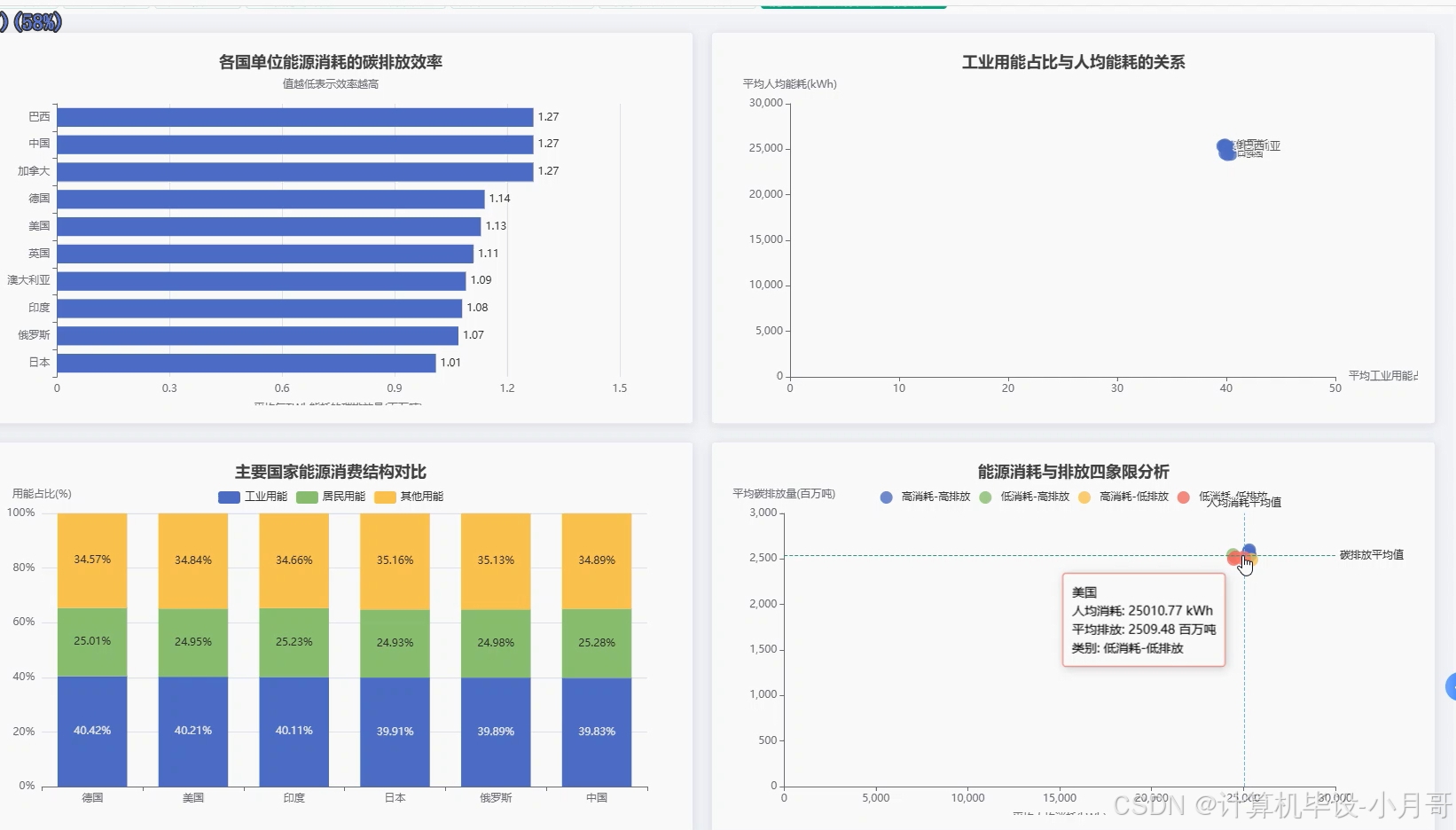The height and width of the screenshot is (830, 1456).
Task: Click the blue 工业用能 legend color swatch
Action: click(x=229, y=497)
